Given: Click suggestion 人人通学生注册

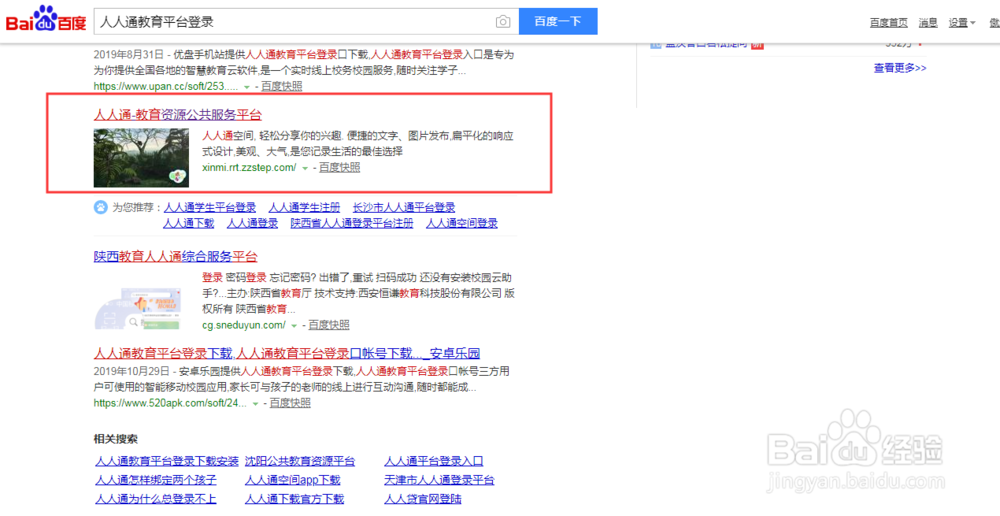Looking at the screenshot, I should pos(304,207).
